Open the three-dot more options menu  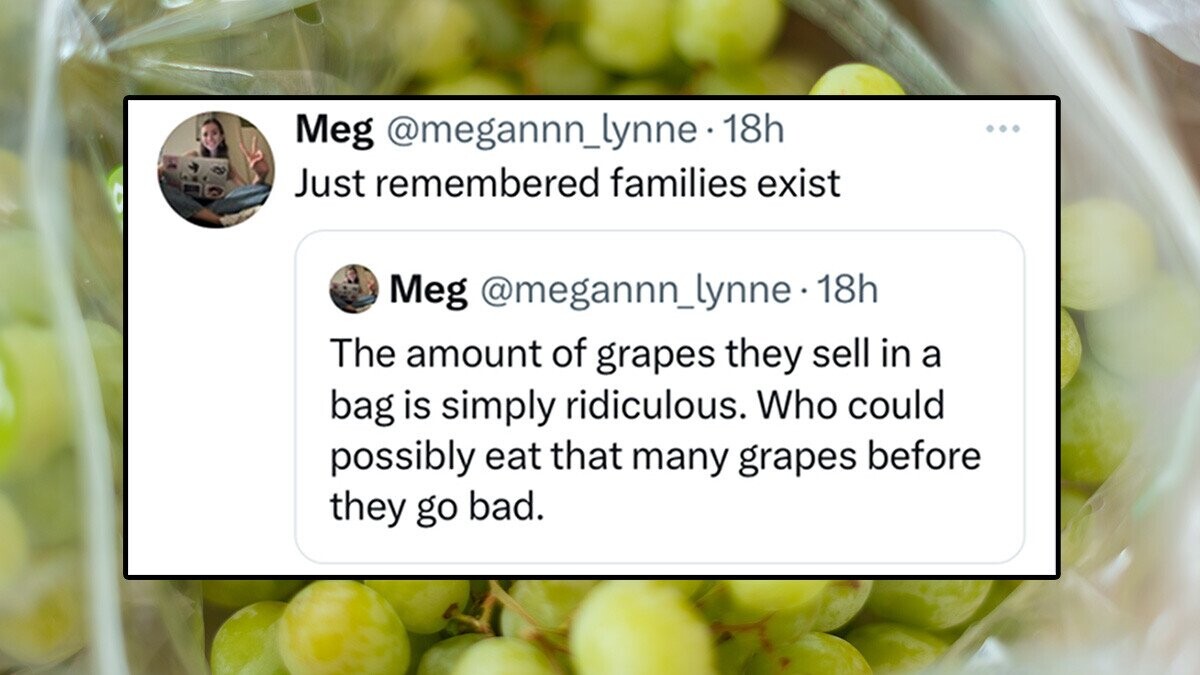1001,130
